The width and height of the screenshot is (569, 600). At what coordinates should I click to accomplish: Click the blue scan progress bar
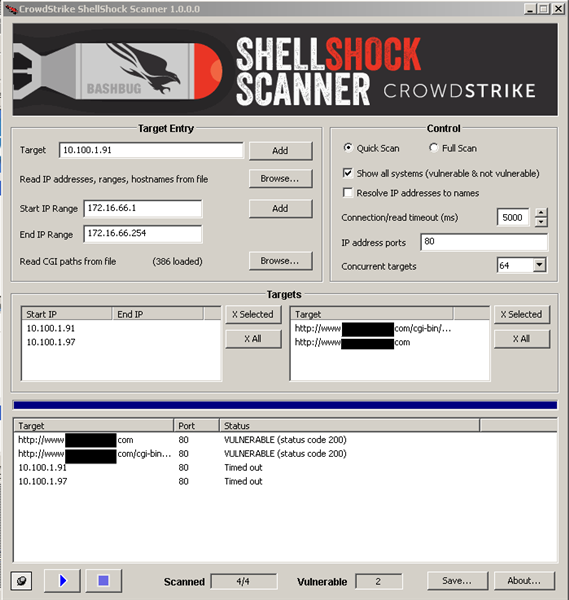(x=285, y=405)
